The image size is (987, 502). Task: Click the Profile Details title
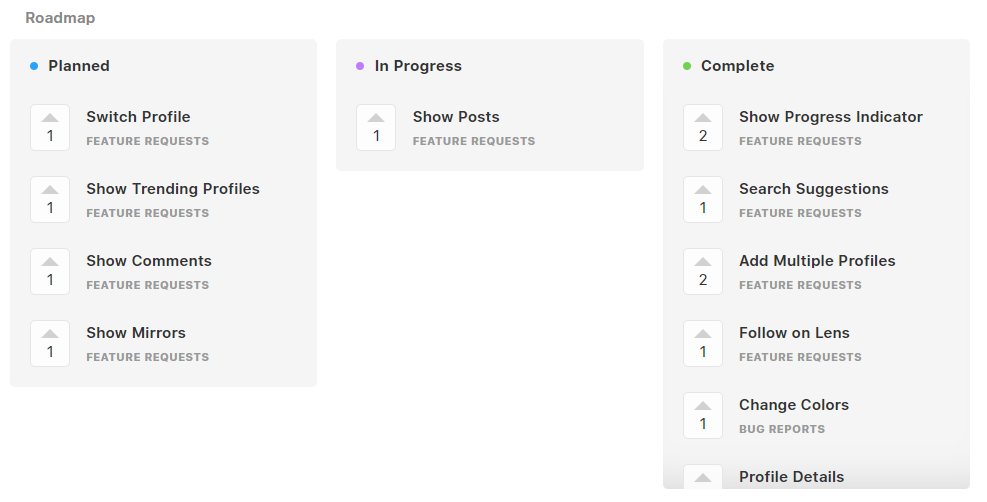tap(791, 477)
